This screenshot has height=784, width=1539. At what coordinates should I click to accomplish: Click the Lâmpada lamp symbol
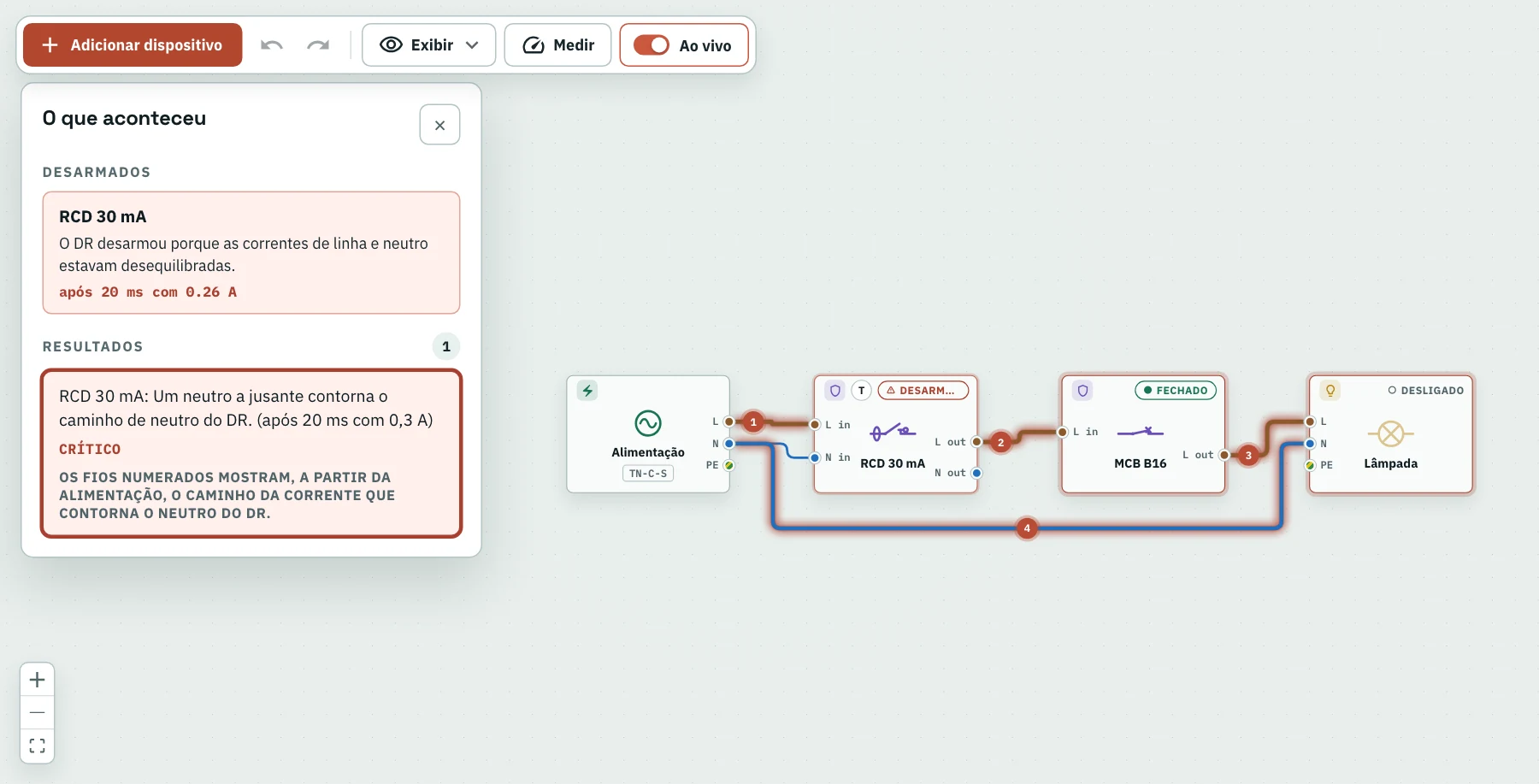tap(1391, 433)
